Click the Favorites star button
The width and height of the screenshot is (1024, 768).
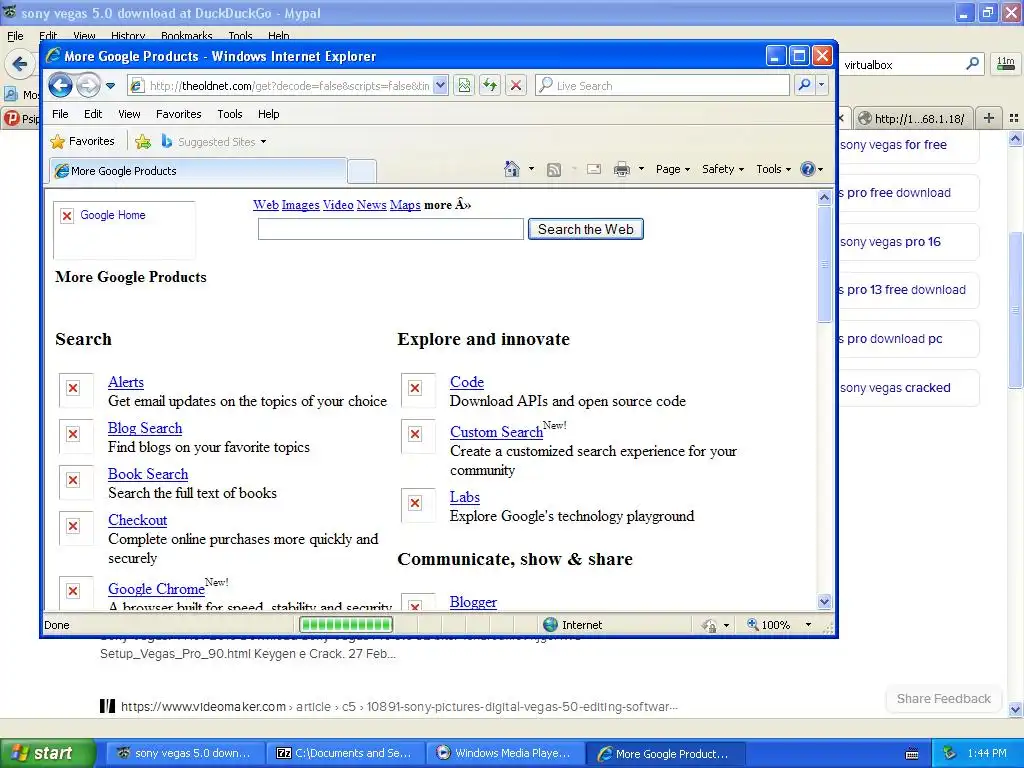(82, 141)
